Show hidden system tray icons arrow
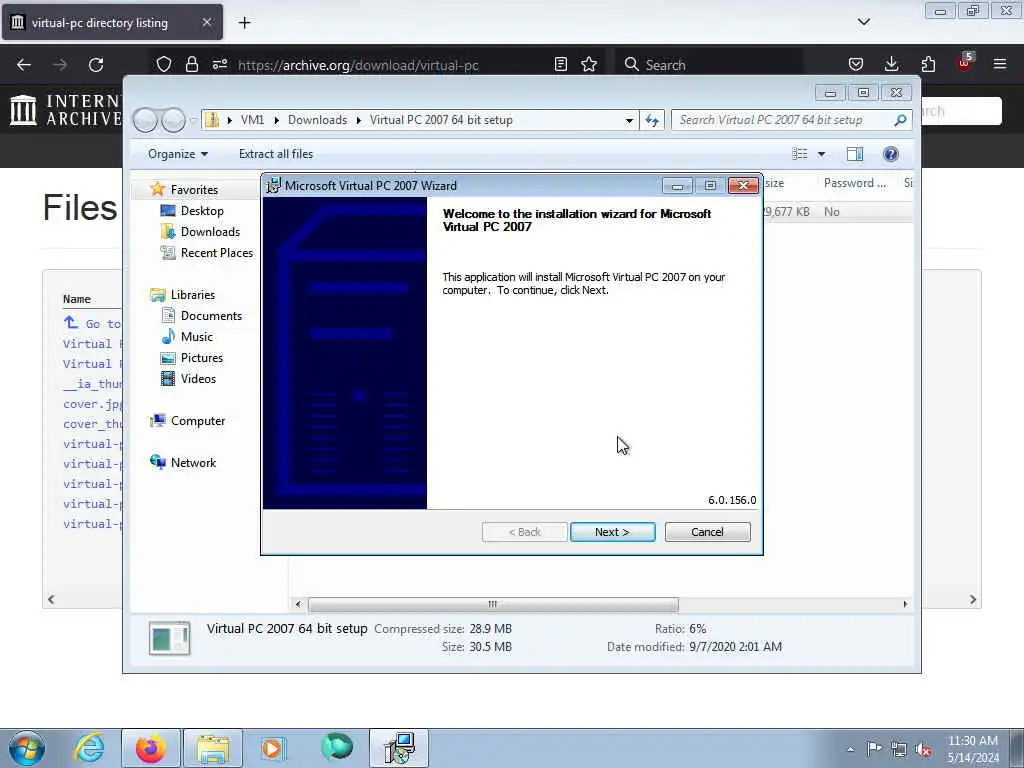The image size is (1024, 768). click(850, 749)
